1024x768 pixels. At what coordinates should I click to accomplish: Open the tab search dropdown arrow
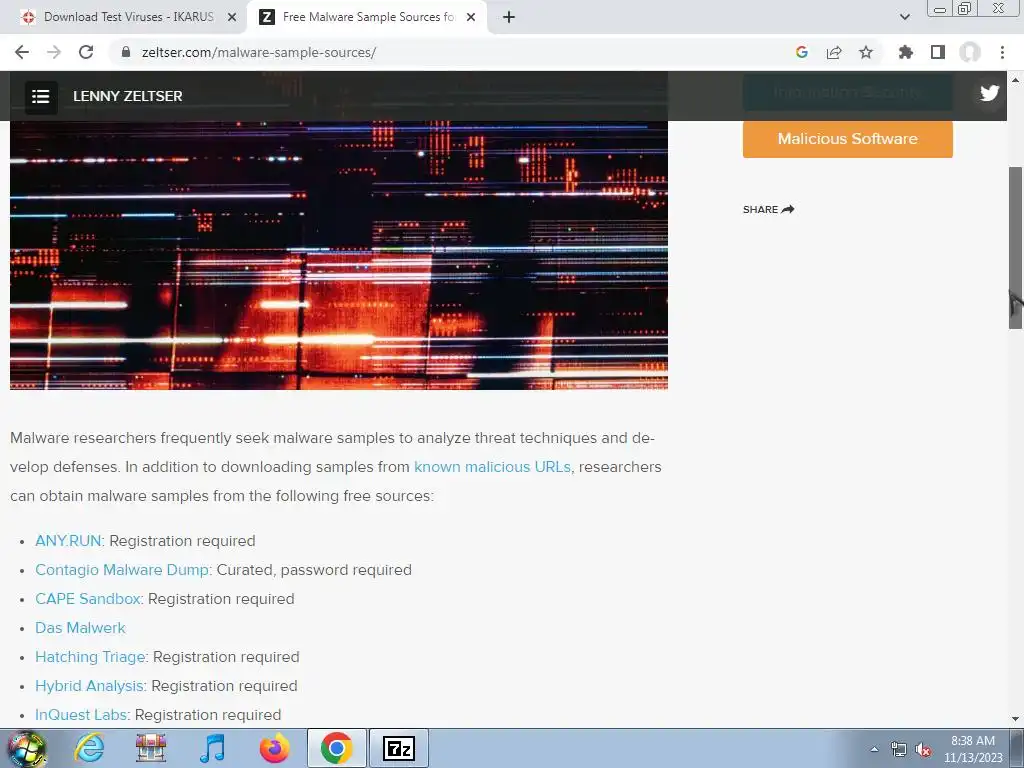click(904, 17)
